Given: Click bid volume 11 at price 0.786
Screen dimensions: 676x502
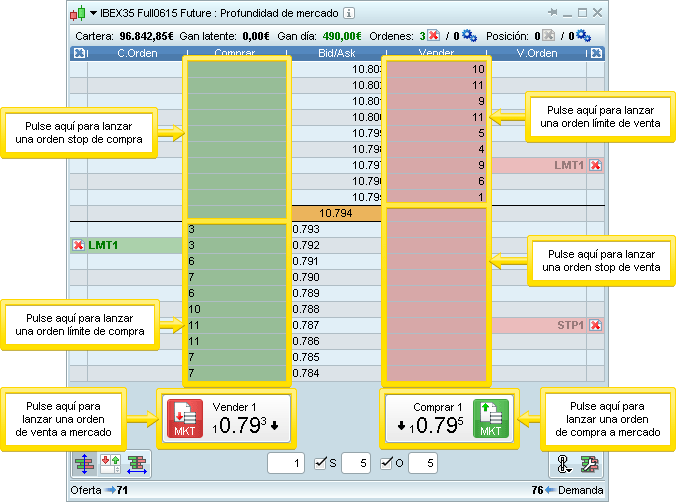Looking at the screenshot, I should click(x=237, y=341).
